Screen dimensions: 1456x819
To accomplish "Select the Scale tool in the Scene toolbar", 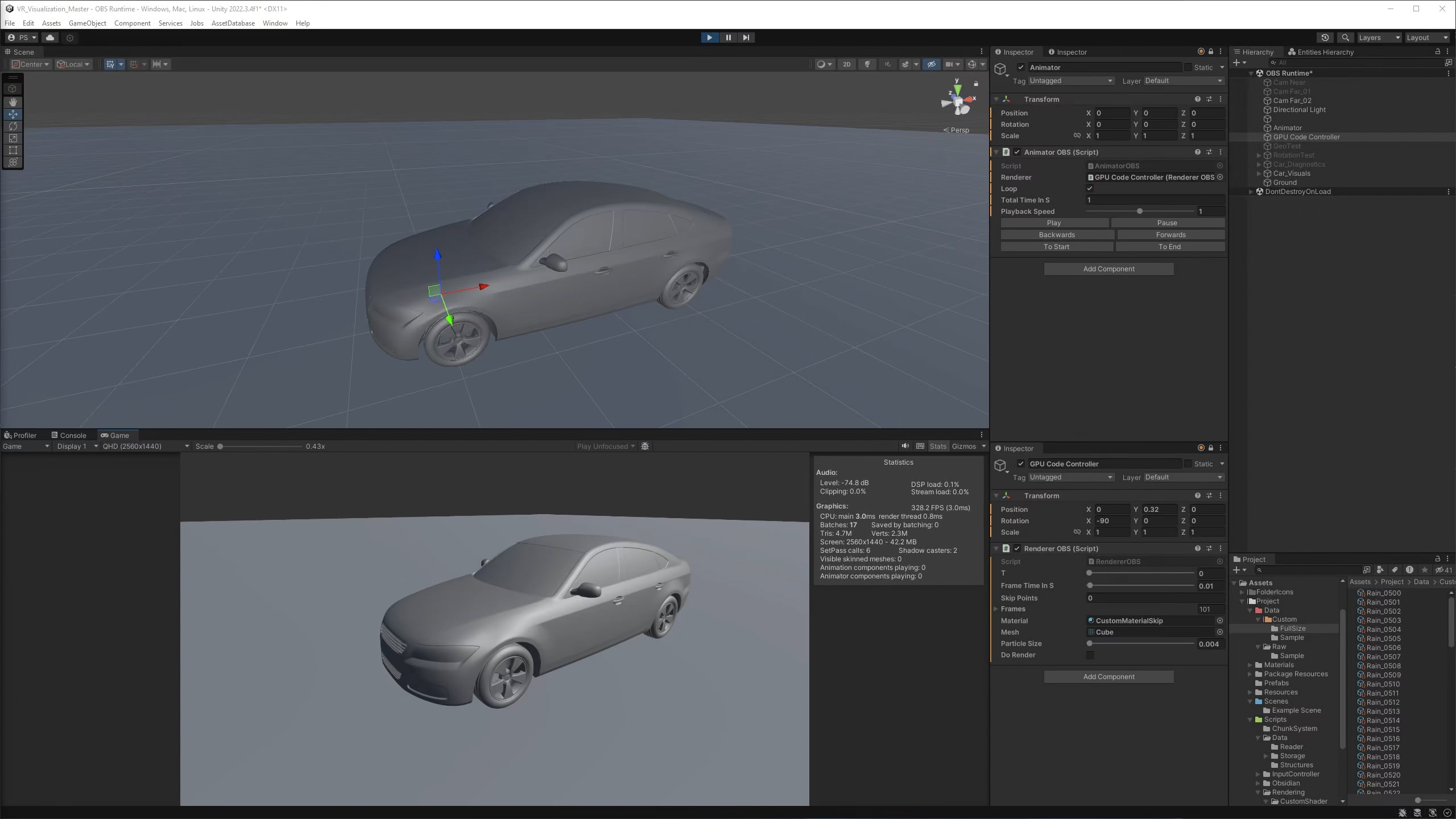I will (13, 138).
